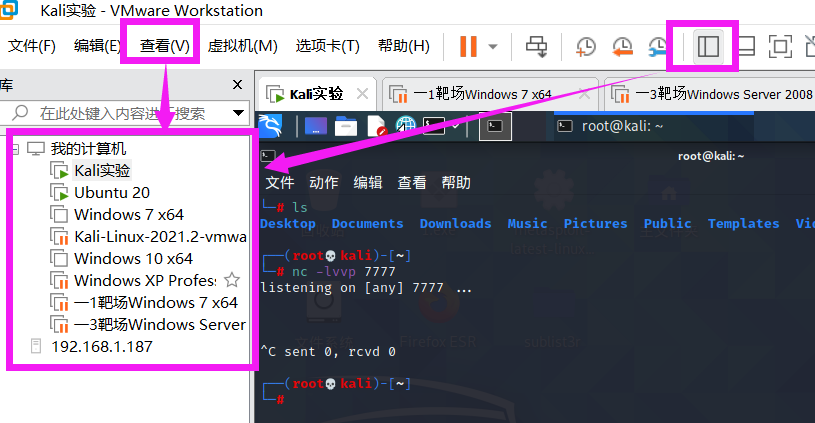Open the terminal 查看 menu
This screenshot has width=815, height=423.
click(412, 182)
